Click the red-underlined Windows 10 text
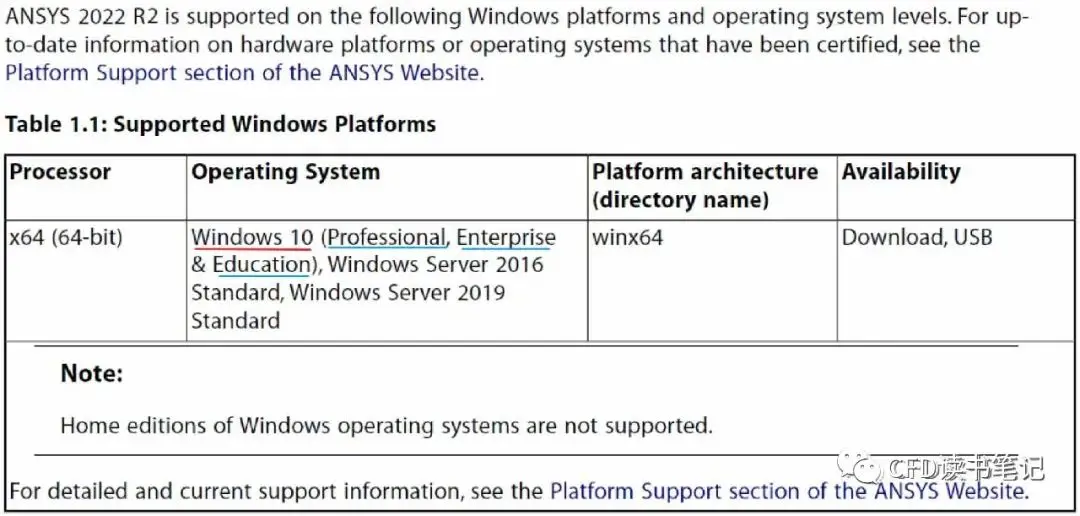The width and height of the screenshot is (1080, 516). pos(251,238)
